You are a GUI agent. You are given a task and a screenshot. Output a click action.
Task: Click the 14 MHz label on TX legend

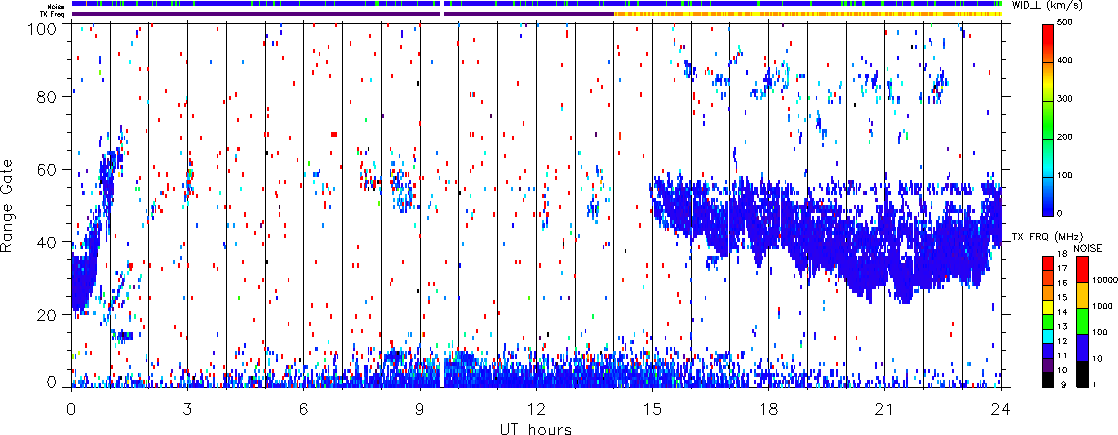pyautogui.click(x=1063, y=312)
